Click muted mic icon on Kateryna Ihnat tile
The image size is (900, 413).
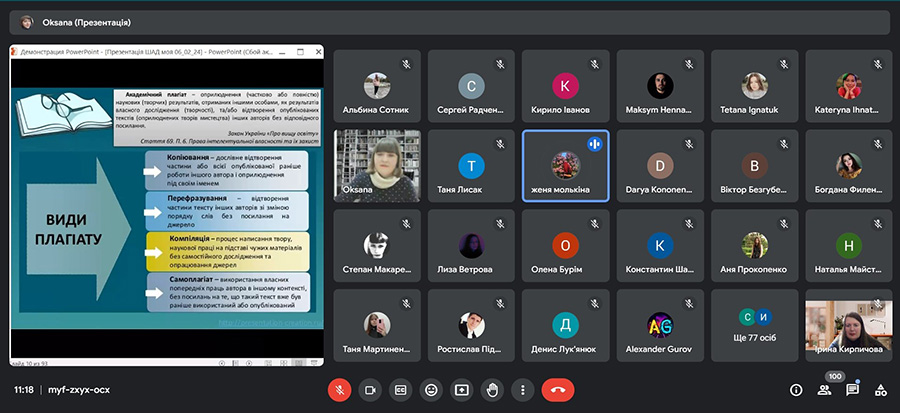pos(878,64)
